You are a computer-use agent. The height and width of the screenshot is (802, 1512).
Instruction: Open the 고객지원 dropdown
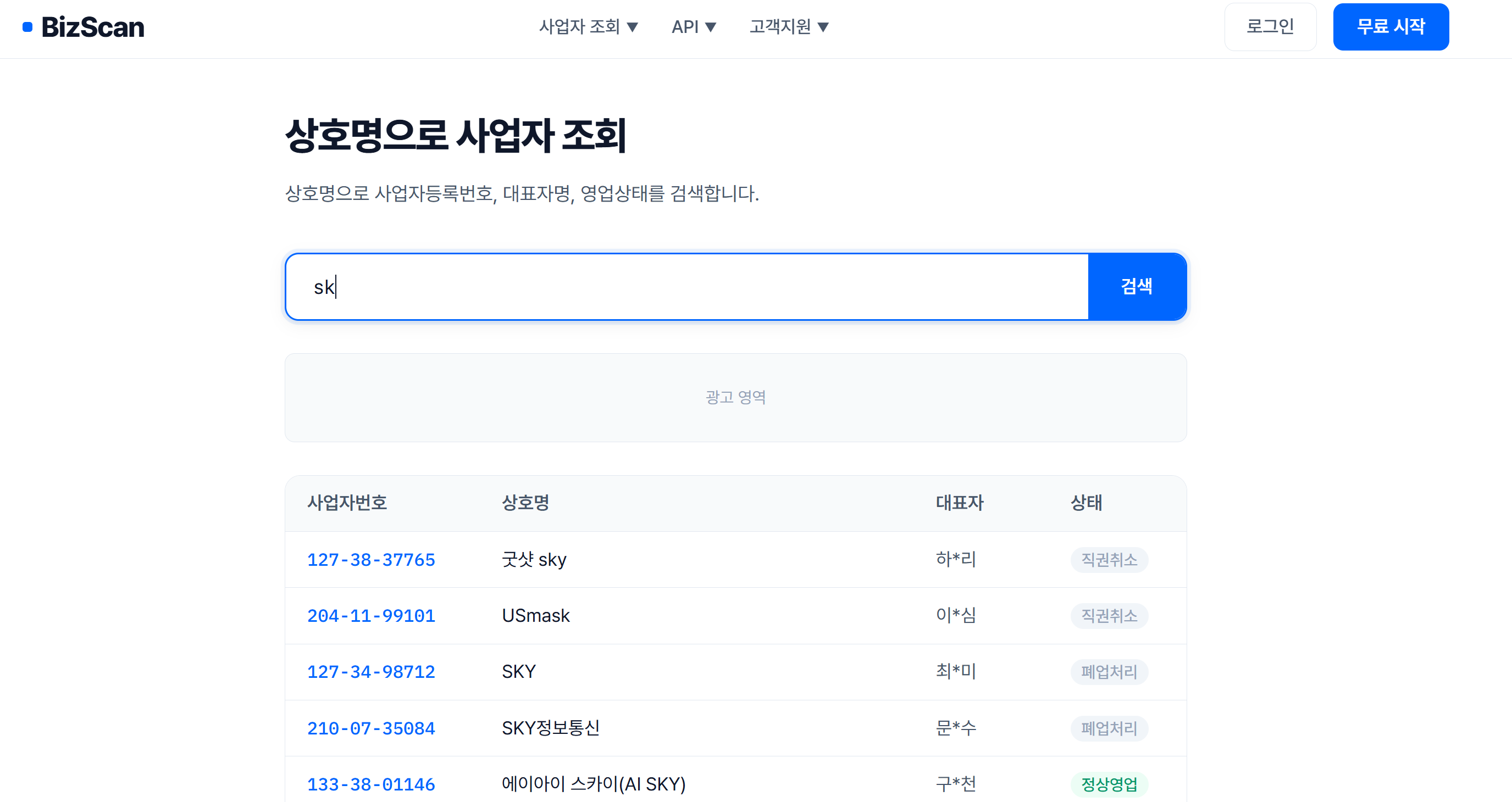point(789,27)
